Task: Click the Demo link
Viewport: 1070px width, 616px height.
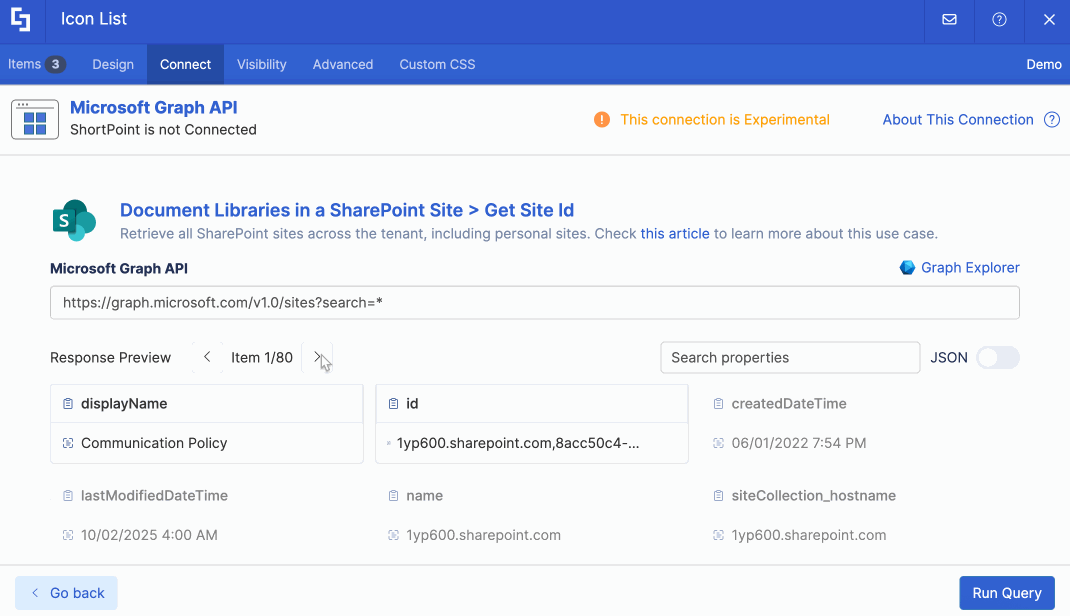Action: [x=1043, y=64]
